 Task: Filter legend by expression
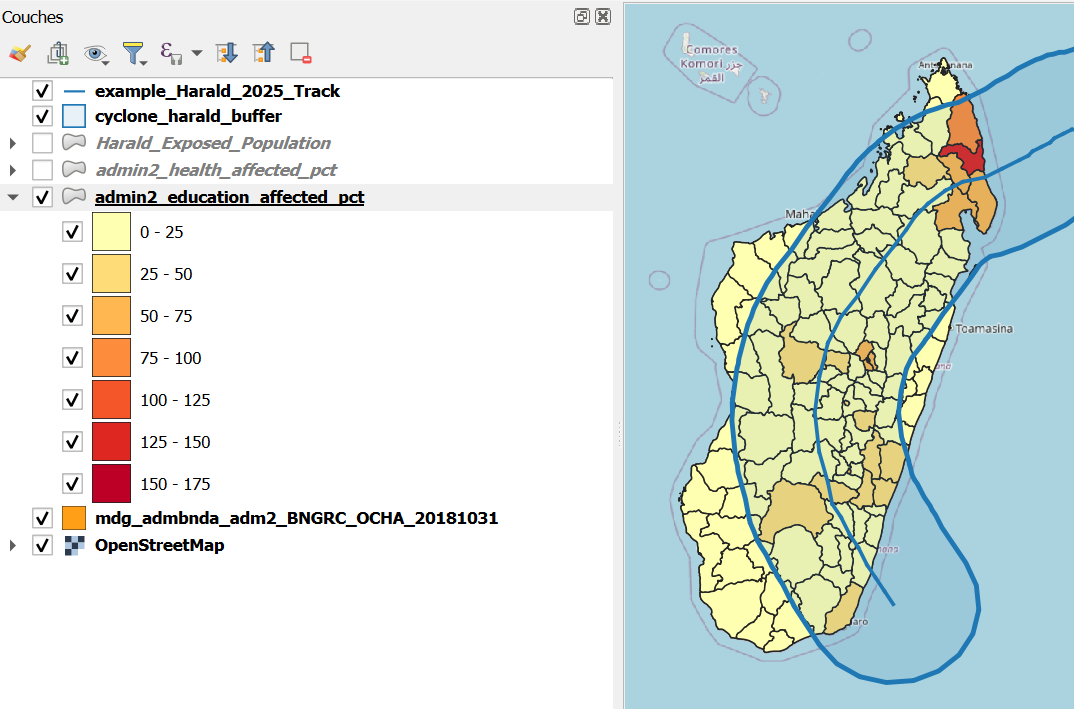167,52
